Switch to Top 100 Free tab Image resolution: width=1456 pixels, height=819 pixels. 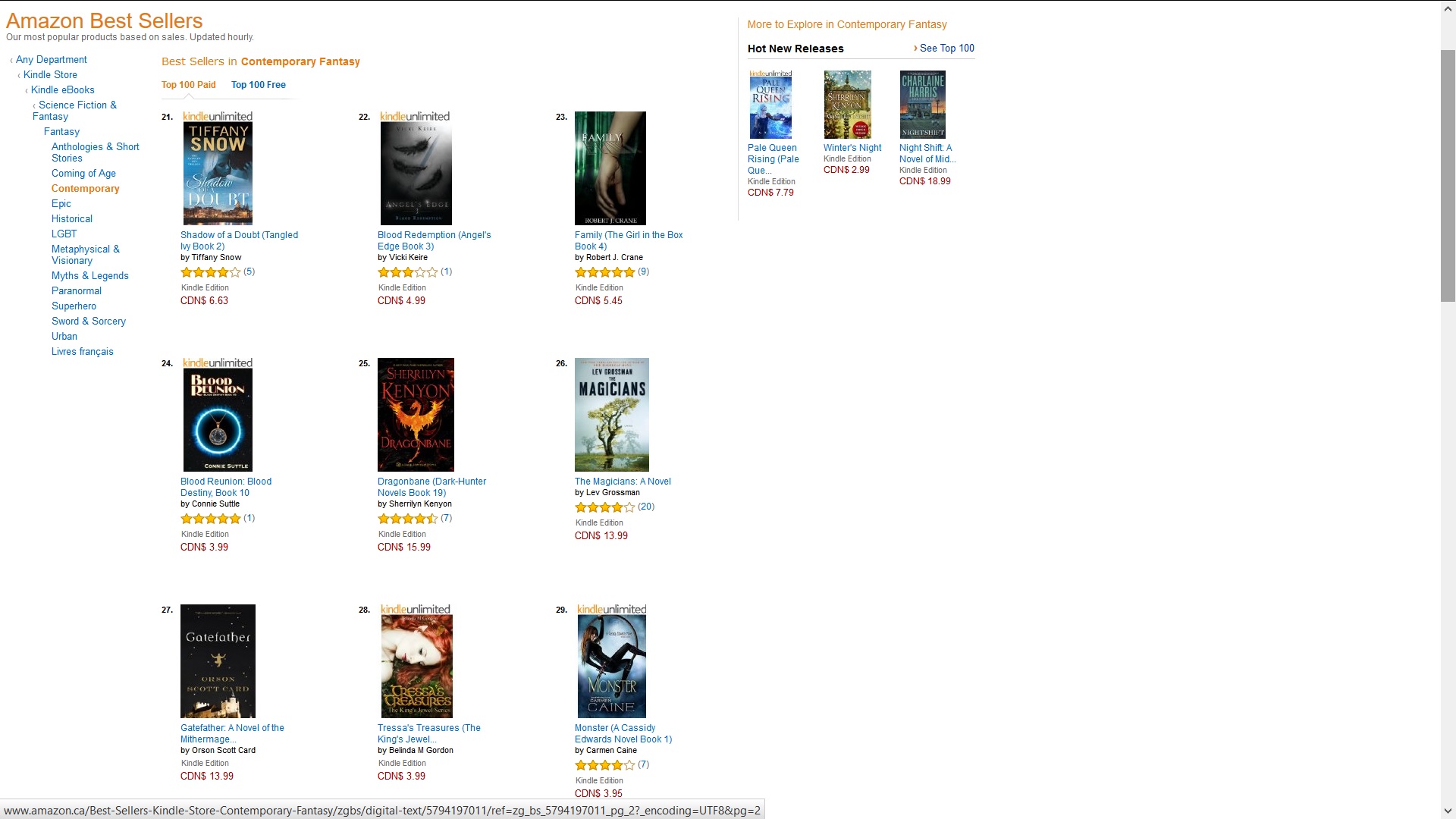click(x=259, y=85)
